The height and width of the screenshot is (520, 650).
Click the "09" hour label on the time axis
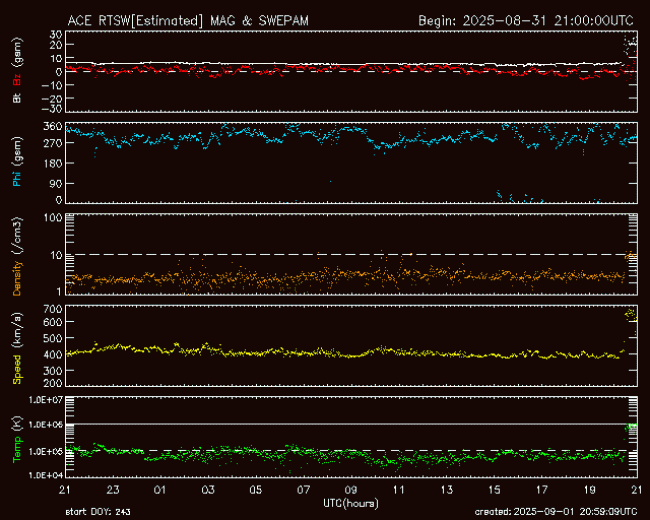[x=351, y=490]
